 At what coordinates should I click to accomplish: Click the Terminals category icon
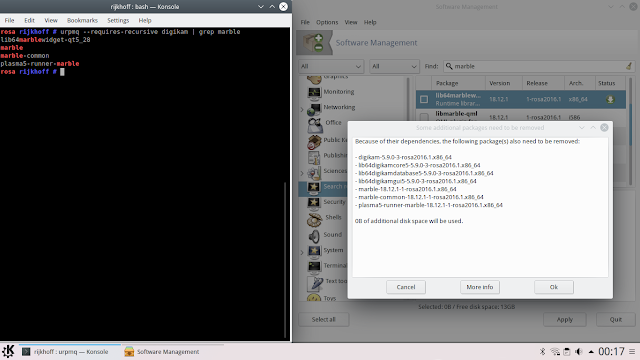point(314,267)
